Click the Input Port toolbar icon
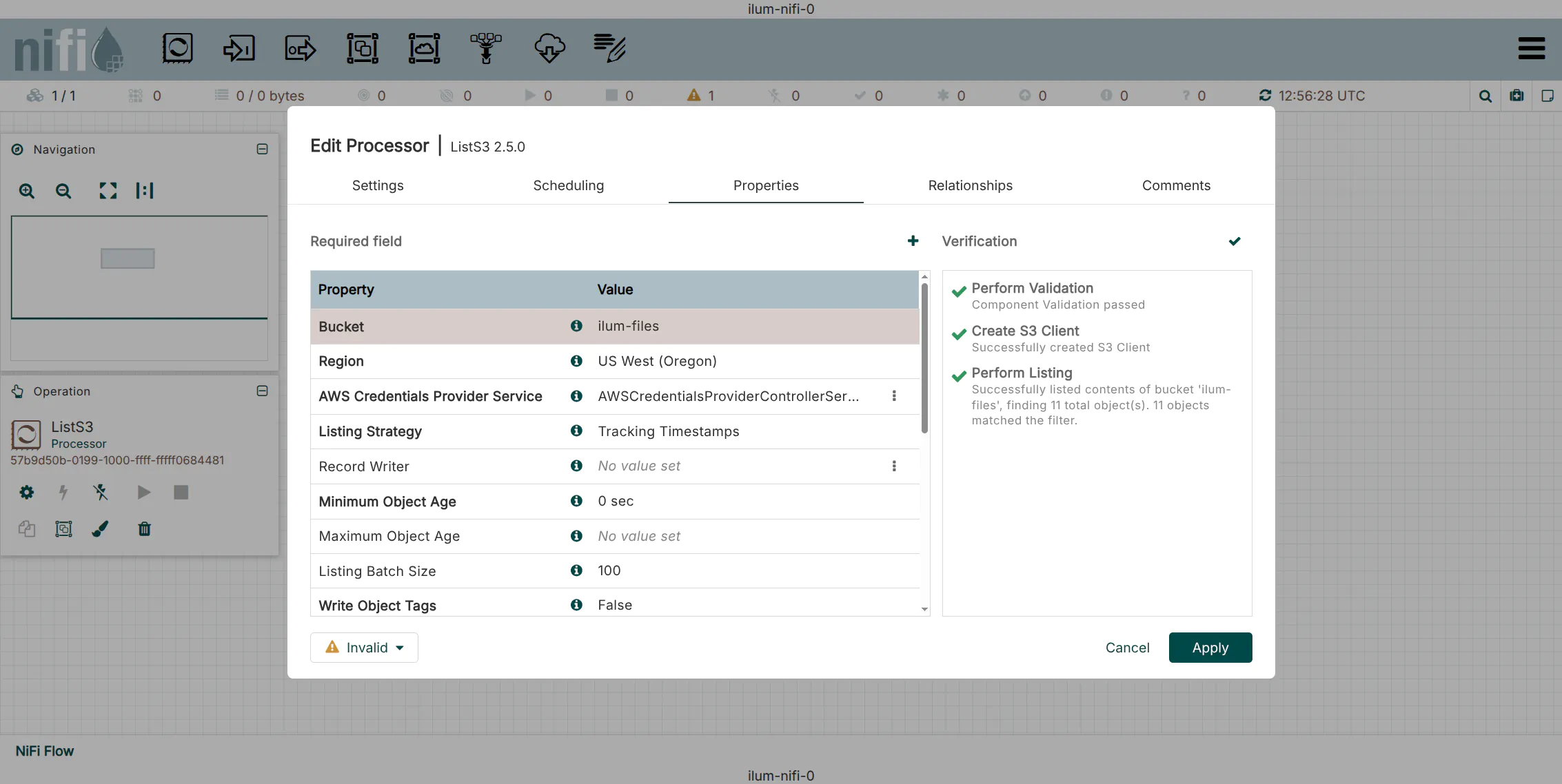The image size is (1562, 784). tap(239, 48)
